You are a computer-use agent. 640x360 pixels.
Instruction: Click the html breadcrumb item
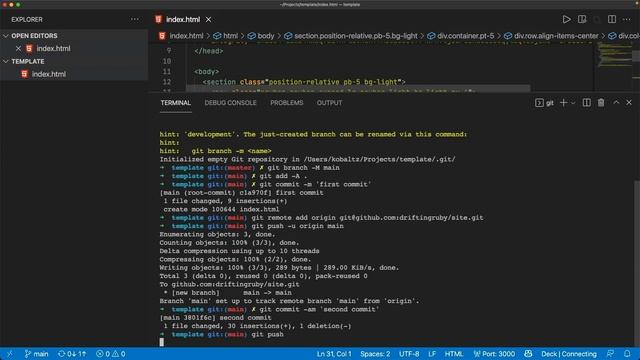tap(230, 36)
